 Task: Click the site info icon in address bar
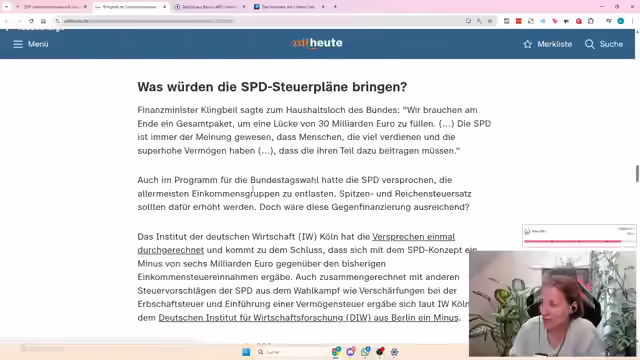(x=58, y=21)
